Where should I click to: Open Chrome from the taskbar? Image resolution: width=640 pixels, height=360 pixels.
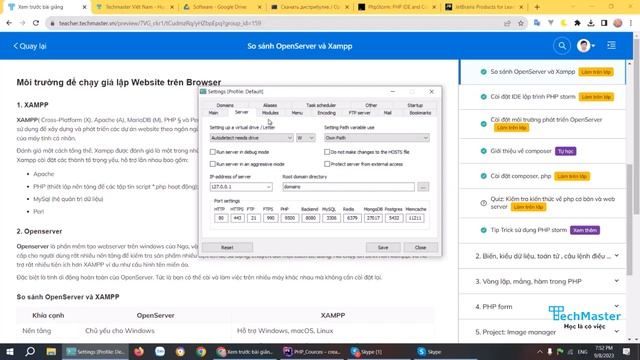point(201,351)
